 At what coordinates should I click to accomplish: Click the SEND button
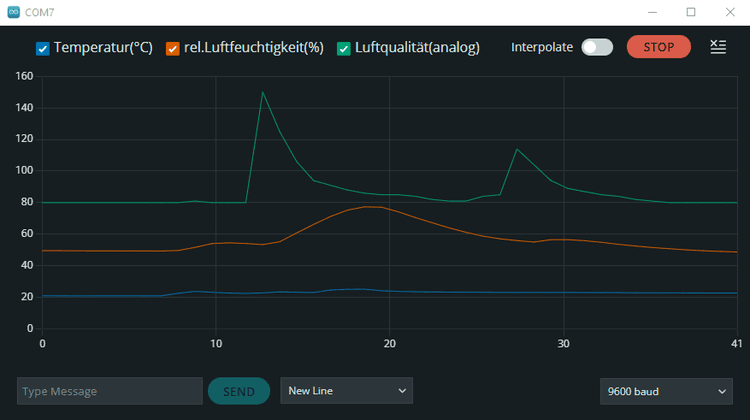coord(238,391)
